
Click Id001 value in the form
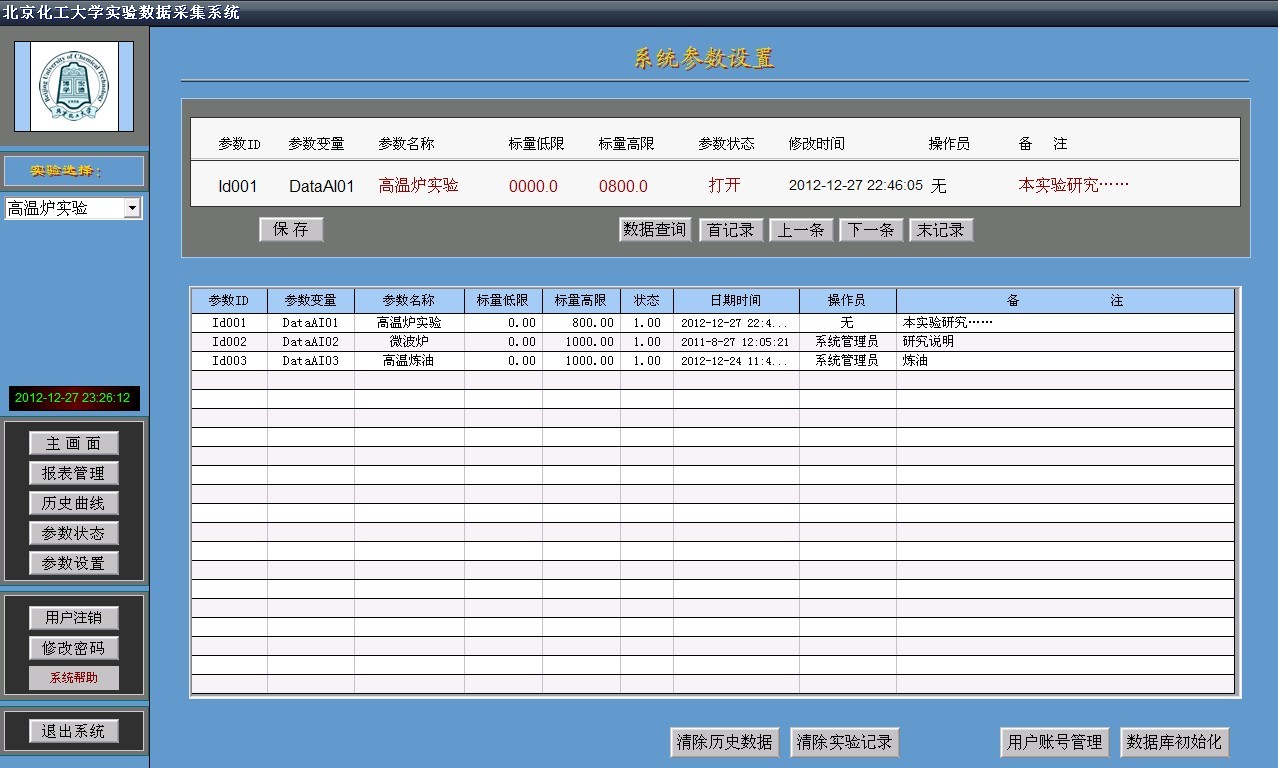[238, 186]
